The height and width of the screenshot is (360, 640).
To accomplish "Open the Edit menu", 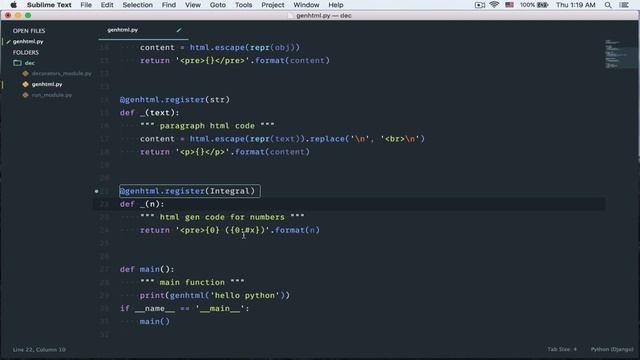I will coord(107,5).
